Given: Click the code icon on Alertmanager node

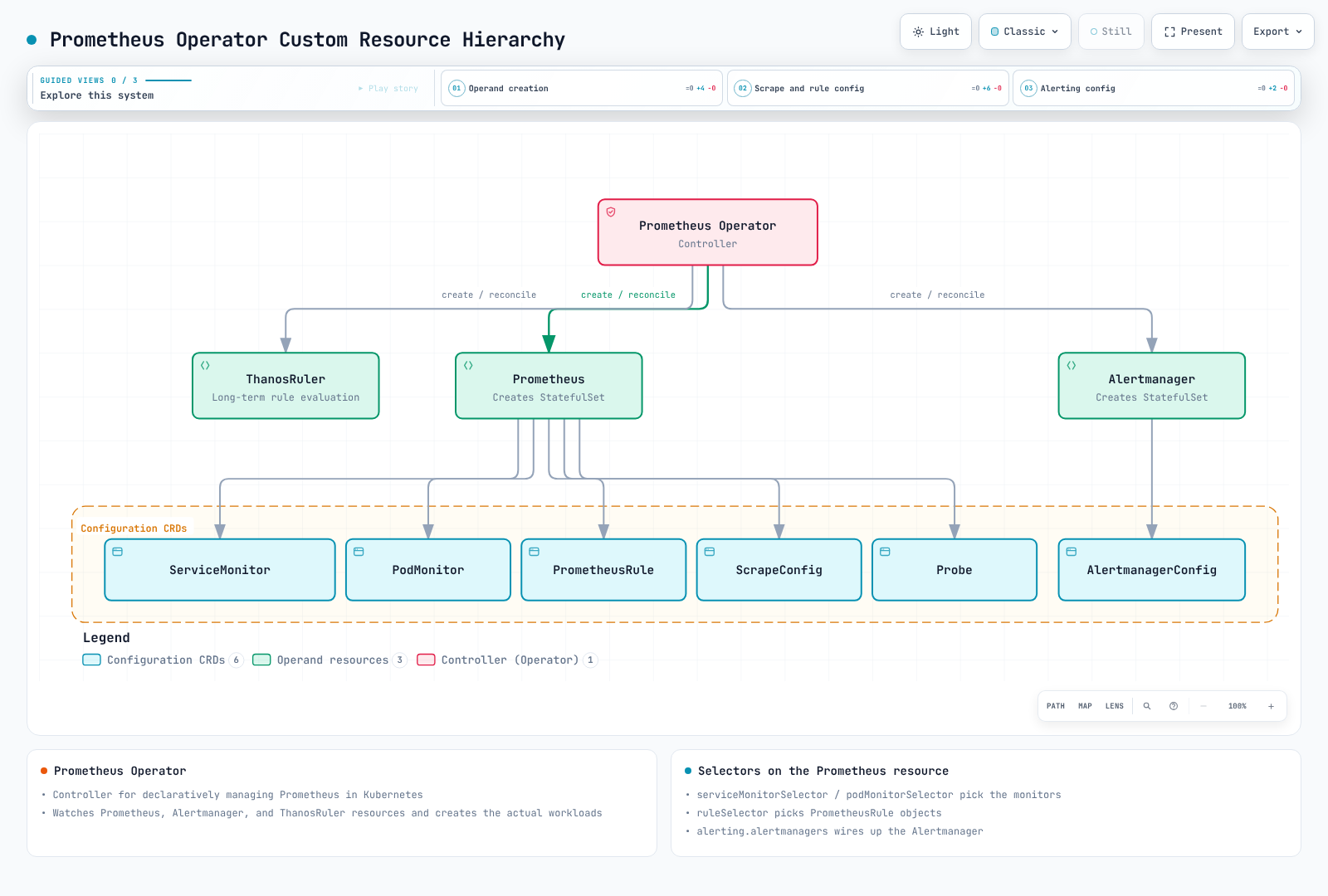Looking at the screenshot, I should pyautogui.click(x=1072, y=366).
